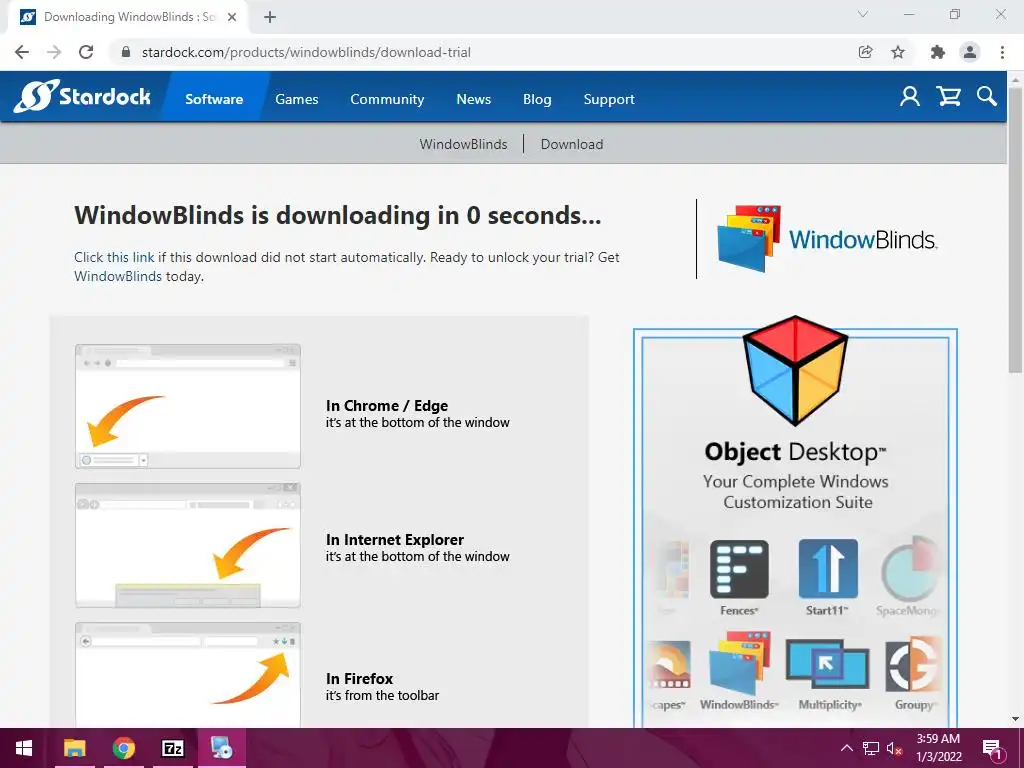Click the Firefox download illustration

188,675
